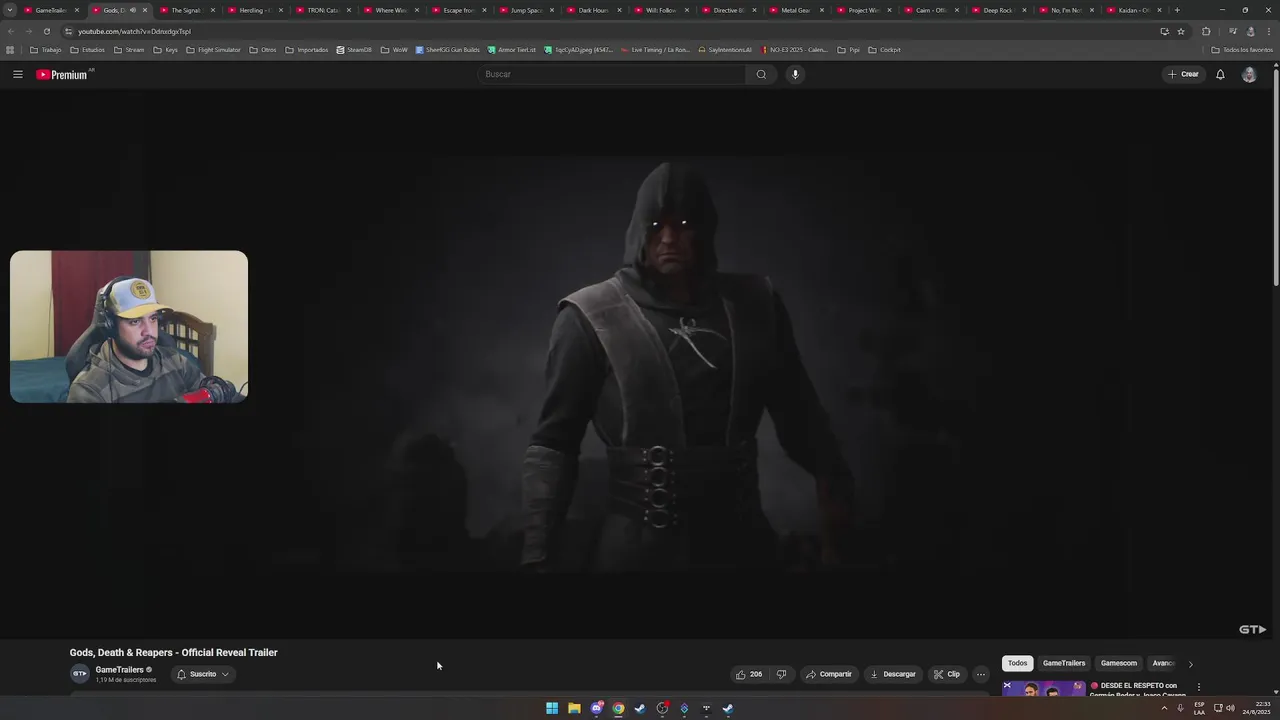The height and width of the screenshot is (720, 1280).
Task: Switch to The Signal tab
Action: (186, 10)
